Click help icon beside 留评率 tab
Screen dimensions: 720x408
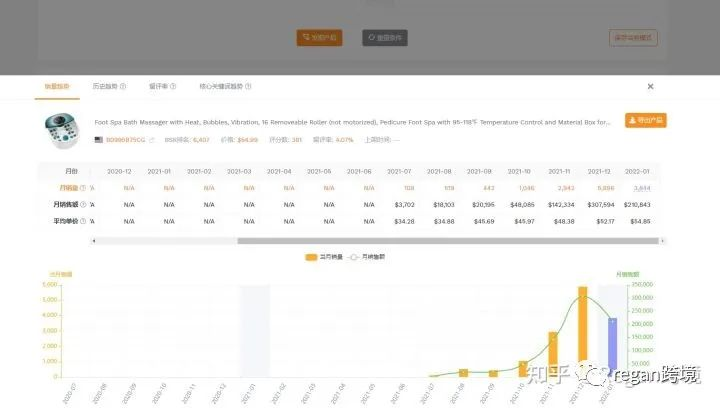pos(173,86)
